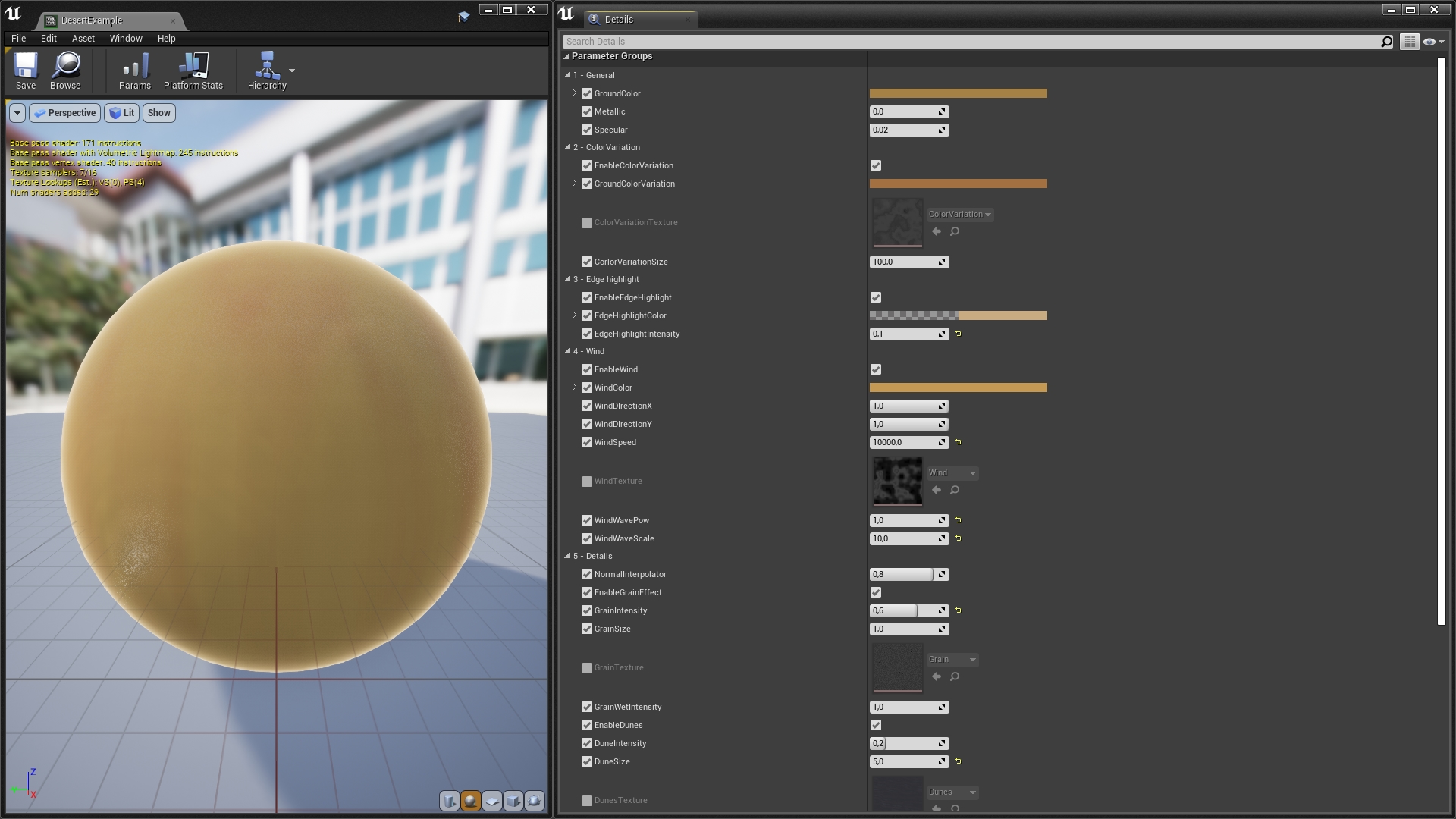1456x819 pixels.
Task: Open the Perspective viewport dropdown
Action: 65,113
